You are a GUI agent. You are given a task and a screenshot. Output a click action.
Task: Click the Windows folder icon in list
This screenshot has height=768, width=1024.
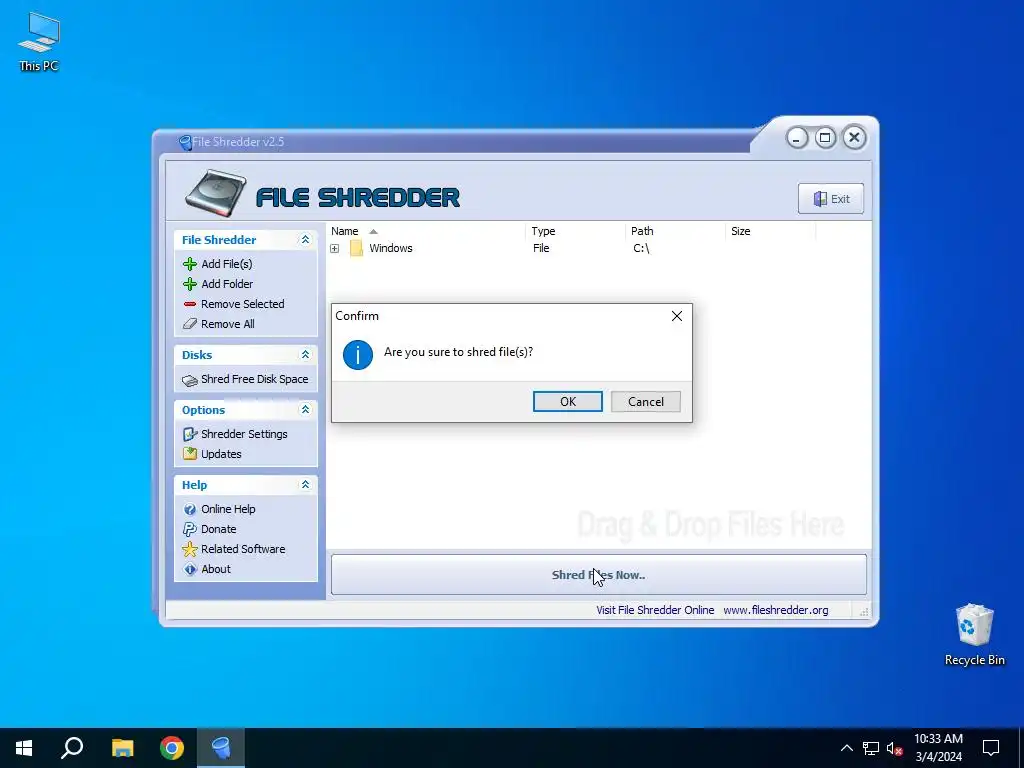356,249
